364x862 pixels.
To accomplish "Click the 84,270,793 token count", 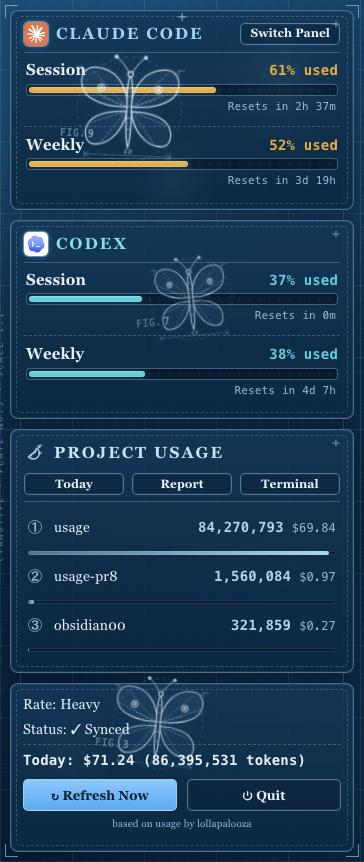I will (x=241, y=528).
